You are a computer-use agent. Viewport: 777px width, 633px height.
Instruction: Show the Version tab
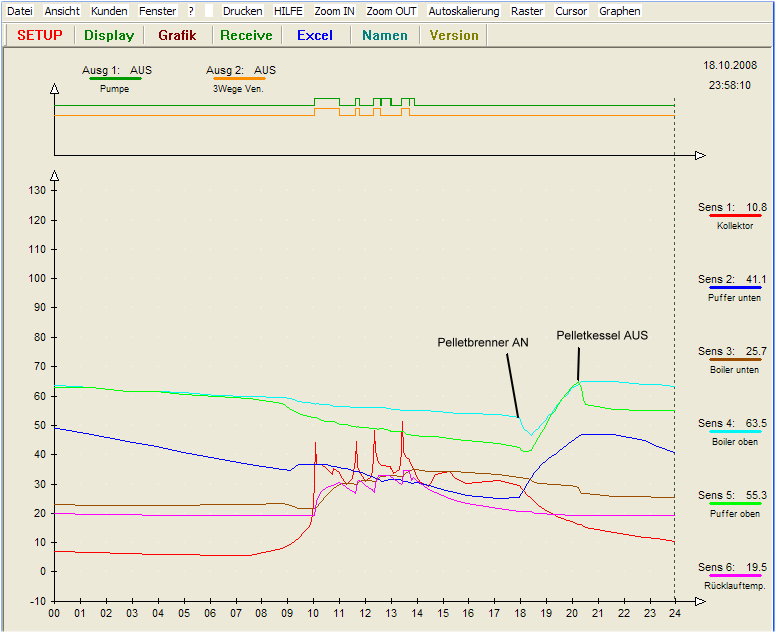coord(454,35)
